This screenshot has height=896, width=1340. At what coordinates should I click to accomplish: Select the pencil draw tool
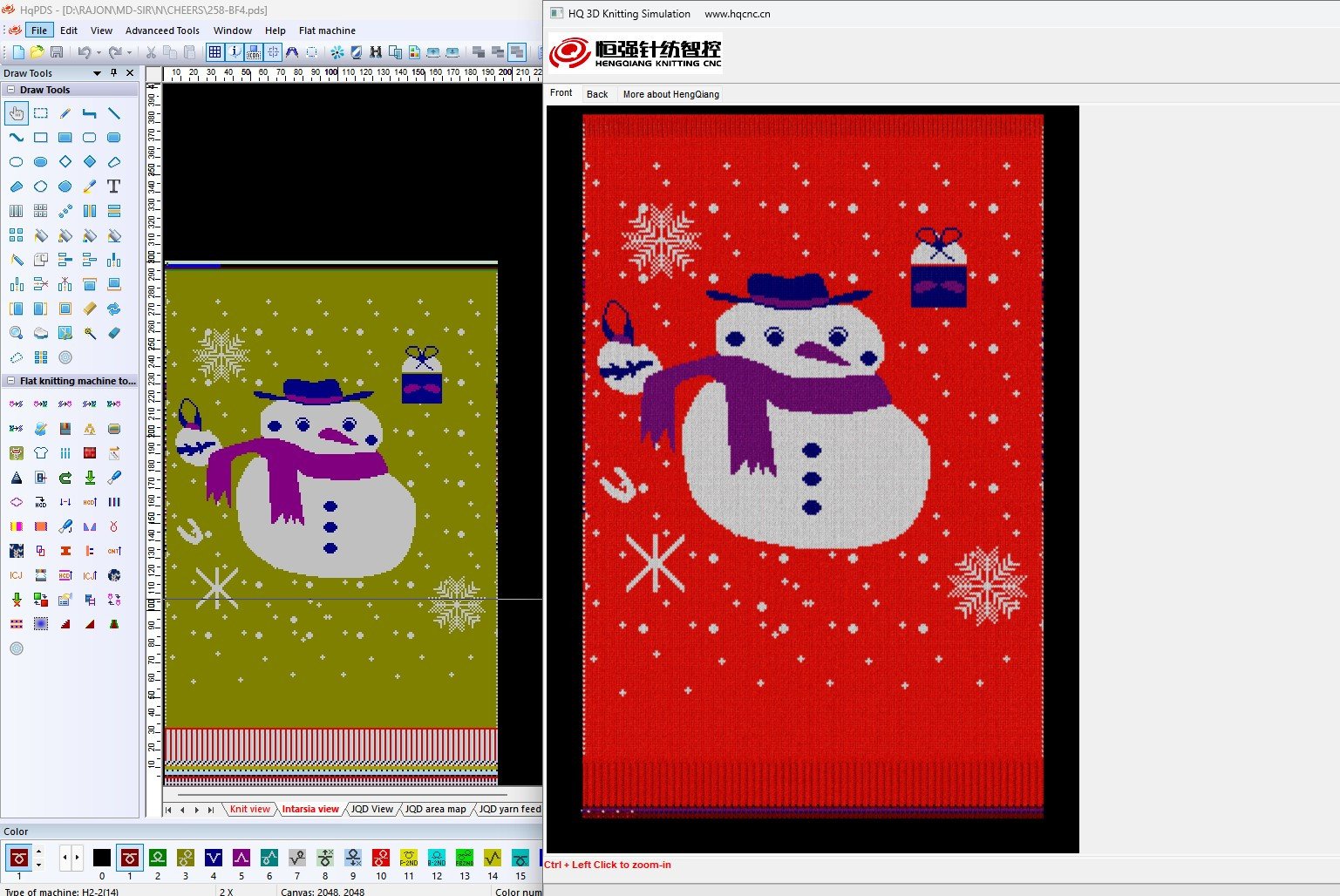(65, 113)
